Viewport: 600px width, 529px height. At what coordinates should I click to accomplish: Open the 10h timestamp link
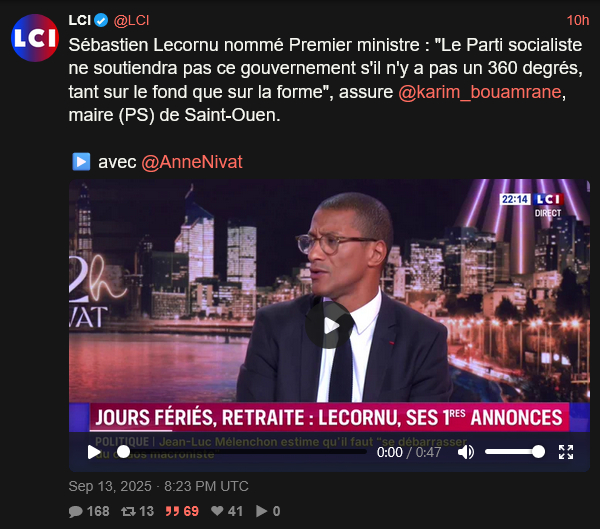pos(577,20)
